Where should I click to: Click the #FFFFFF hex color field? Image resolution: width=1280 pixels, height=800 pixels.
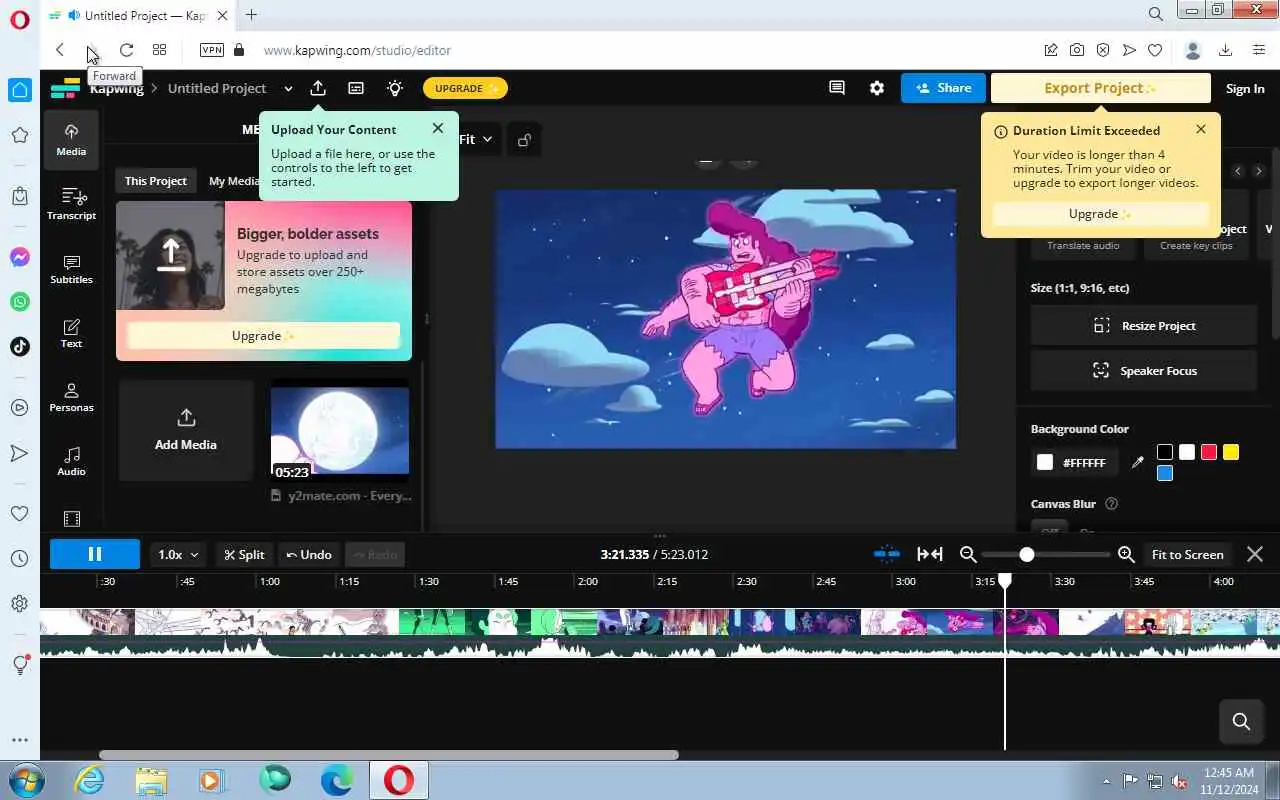click(x=1084, y=463)
